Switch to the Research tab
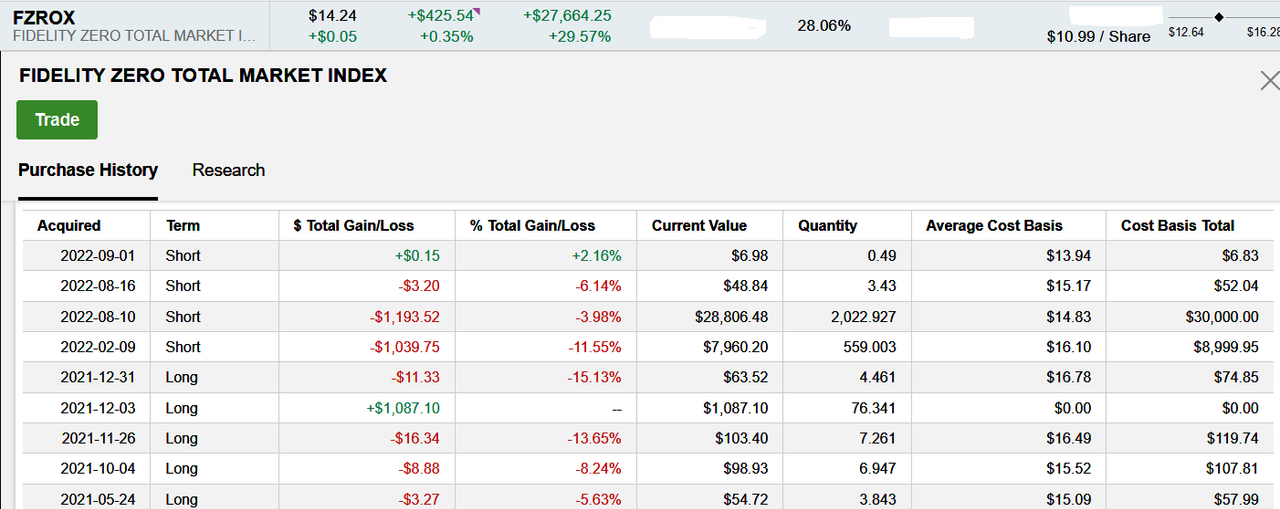1280x509 pixels. click(228, 170)
